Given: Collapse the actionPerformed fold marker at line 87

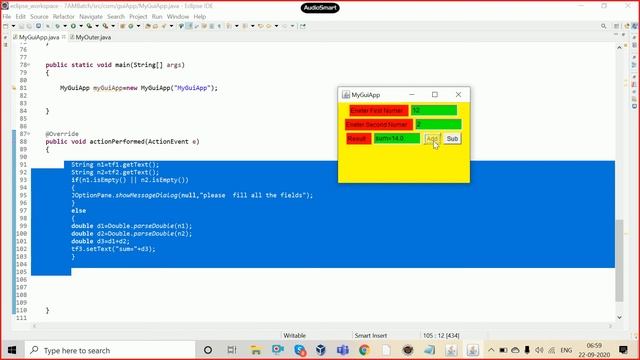Looking at the screenshot, I should click(29, 134).
